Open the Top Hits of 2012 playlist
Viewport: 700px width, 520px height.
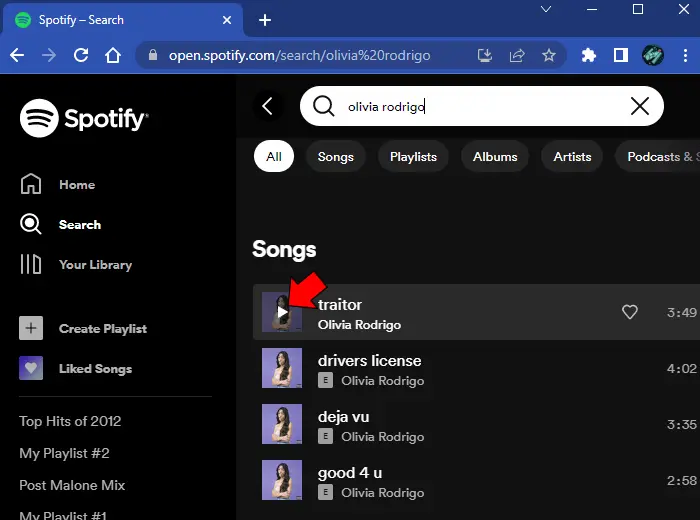coord(70,421)
